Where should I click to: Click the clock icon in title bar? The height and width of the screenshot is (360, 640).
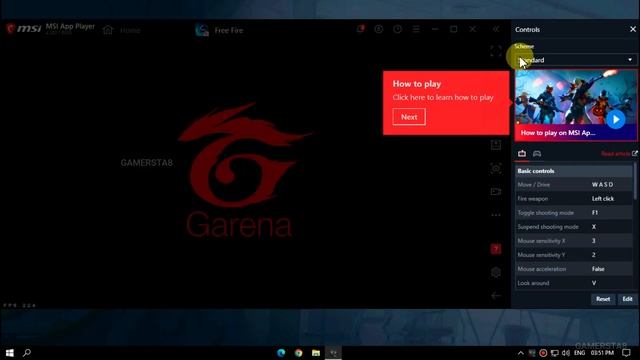398,29
